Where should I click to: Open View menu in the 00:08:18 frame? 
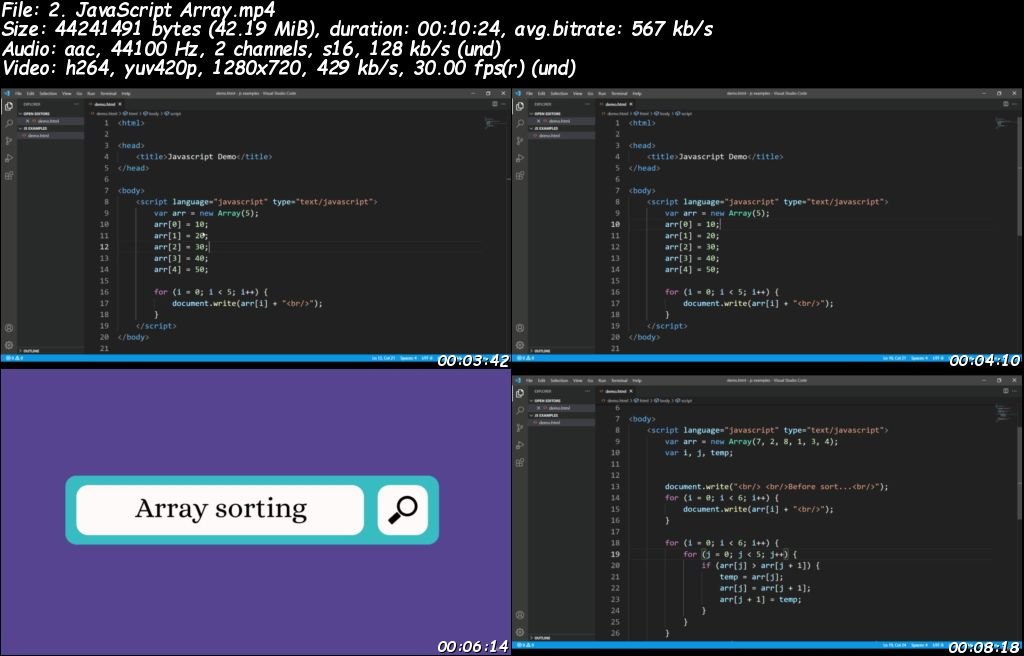[578, 380]
